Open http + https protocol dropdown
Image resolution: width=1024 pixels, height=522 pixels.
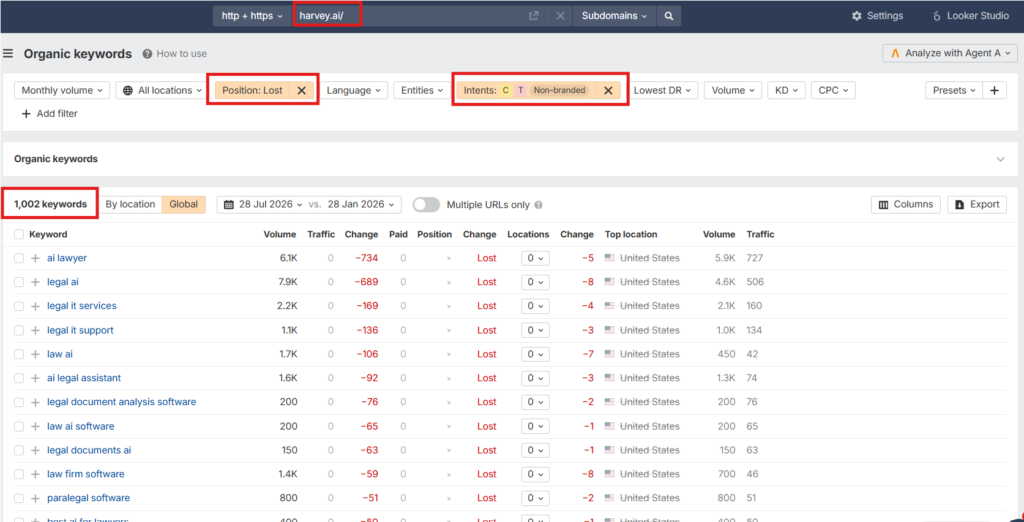coord(252,16)
